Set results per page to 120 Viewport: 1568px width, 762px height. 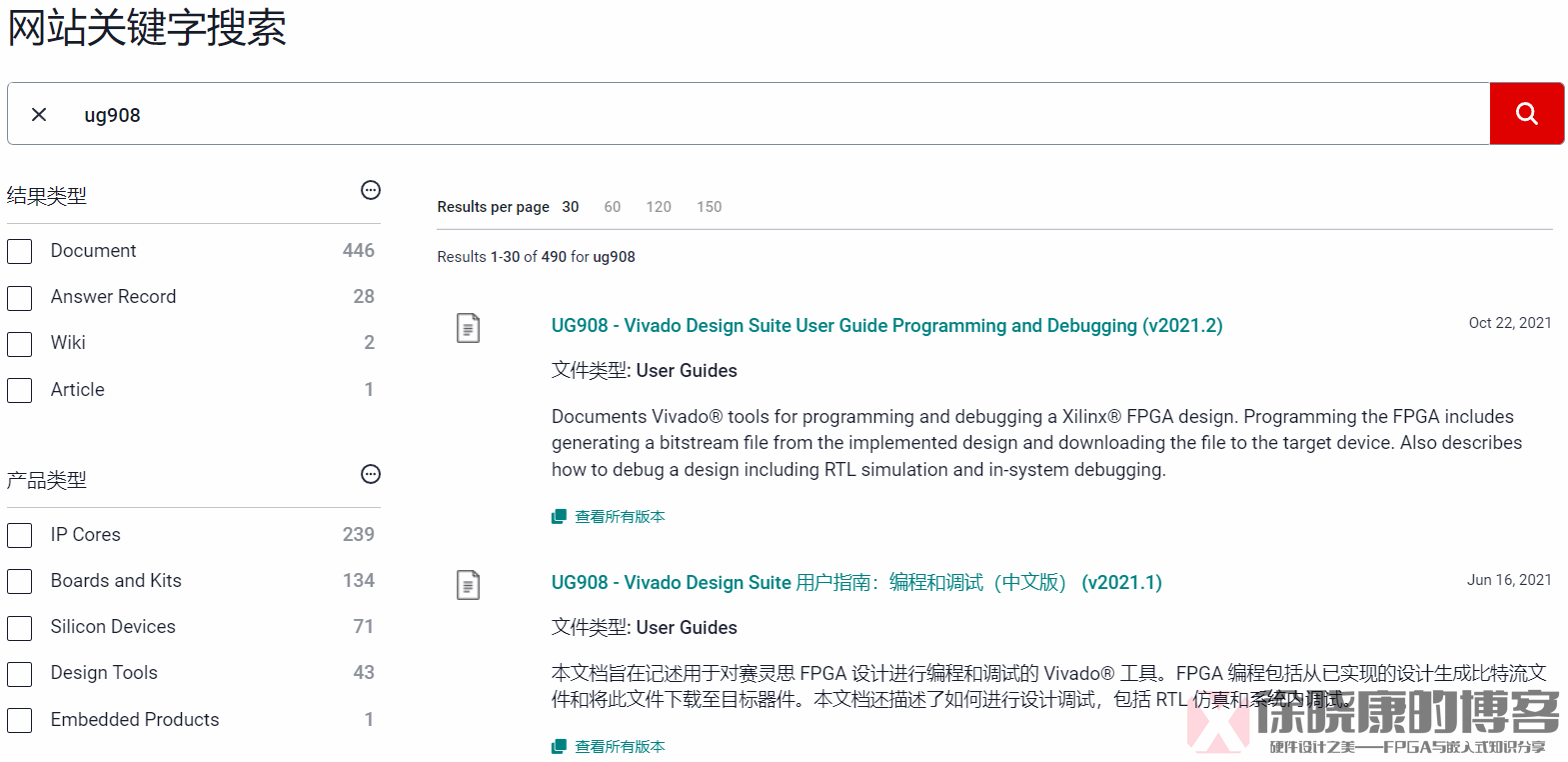(x=659, y=207)
